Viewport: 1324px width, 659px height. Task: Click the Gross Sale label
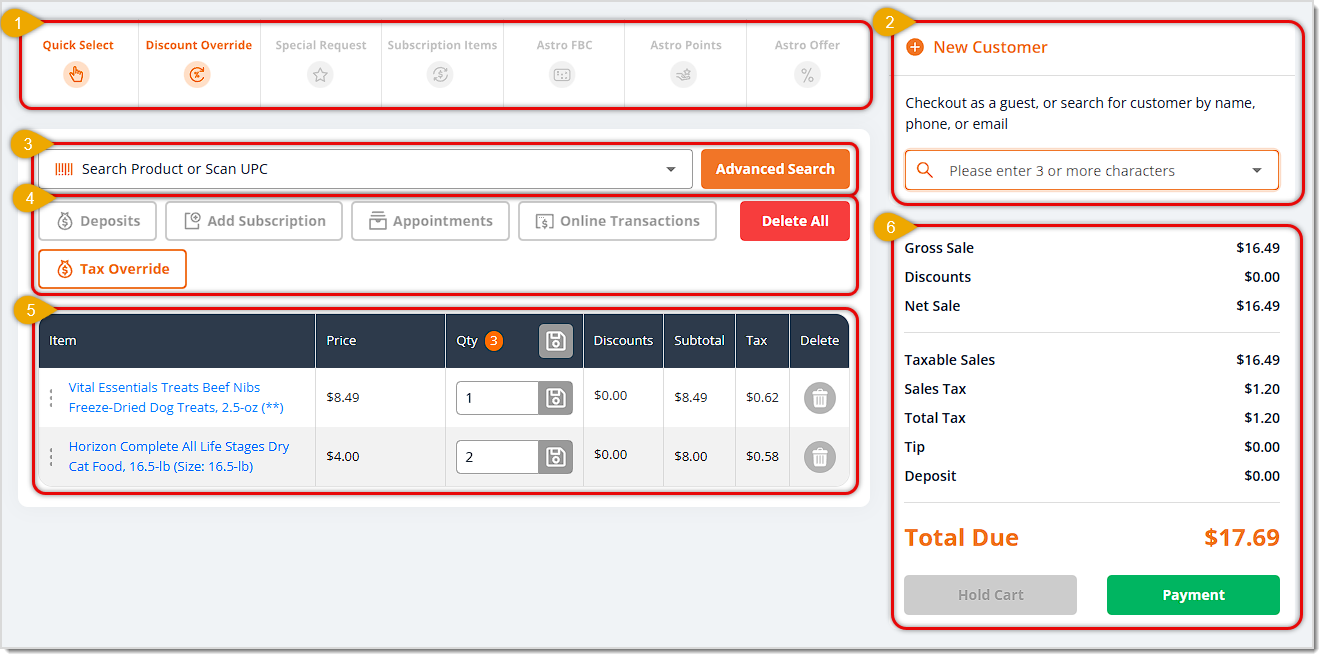pyautogui.click(x=939, y=248)
